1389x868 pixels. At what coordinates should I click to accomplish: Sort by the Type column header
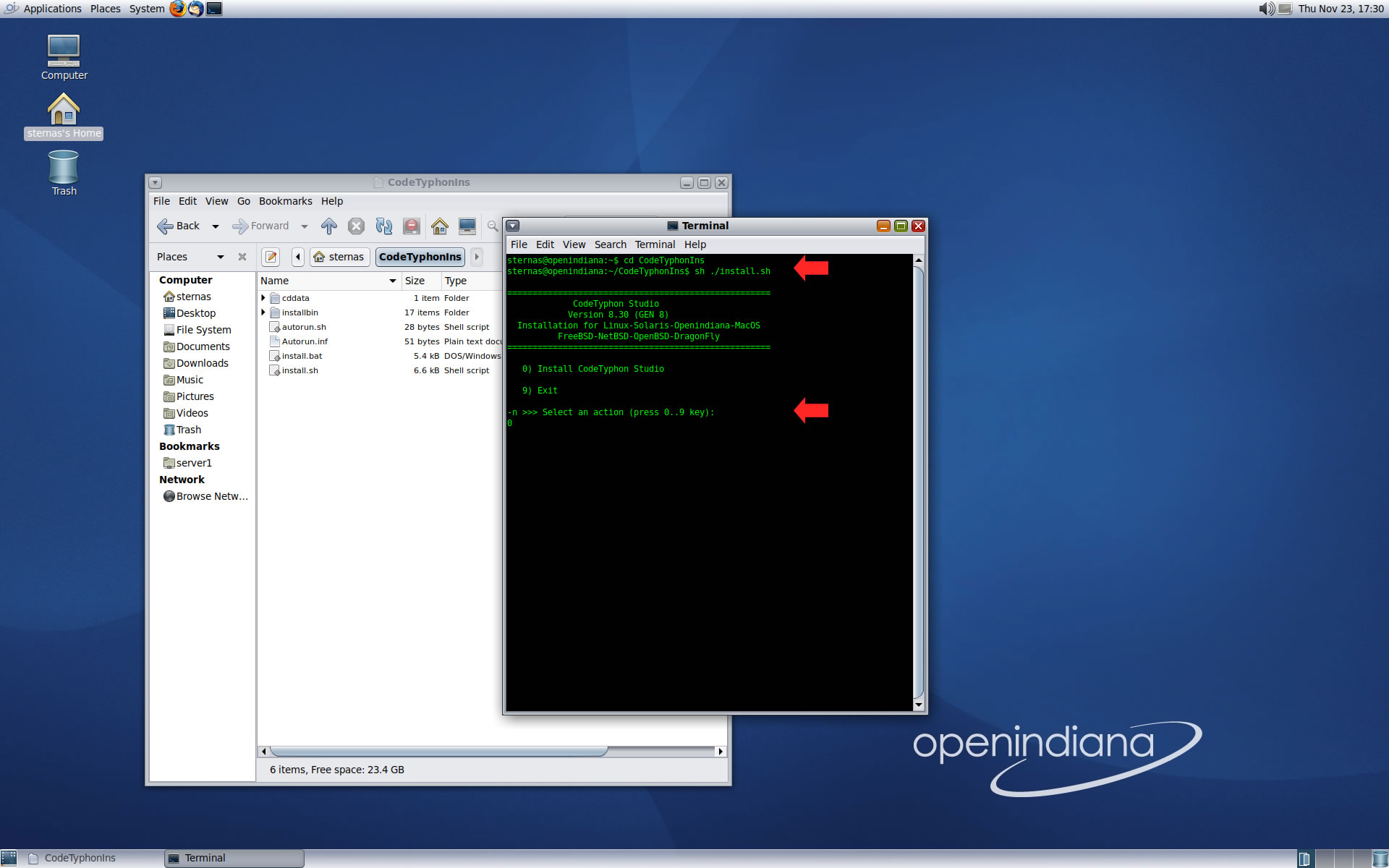tap(472, 281)
